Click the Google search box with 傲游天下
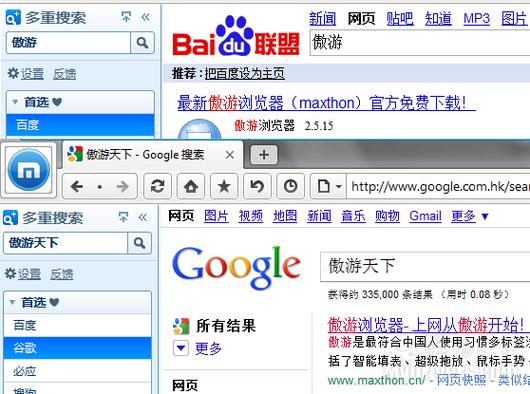This screenshot has height=394, width=530. tap(425, 267)
